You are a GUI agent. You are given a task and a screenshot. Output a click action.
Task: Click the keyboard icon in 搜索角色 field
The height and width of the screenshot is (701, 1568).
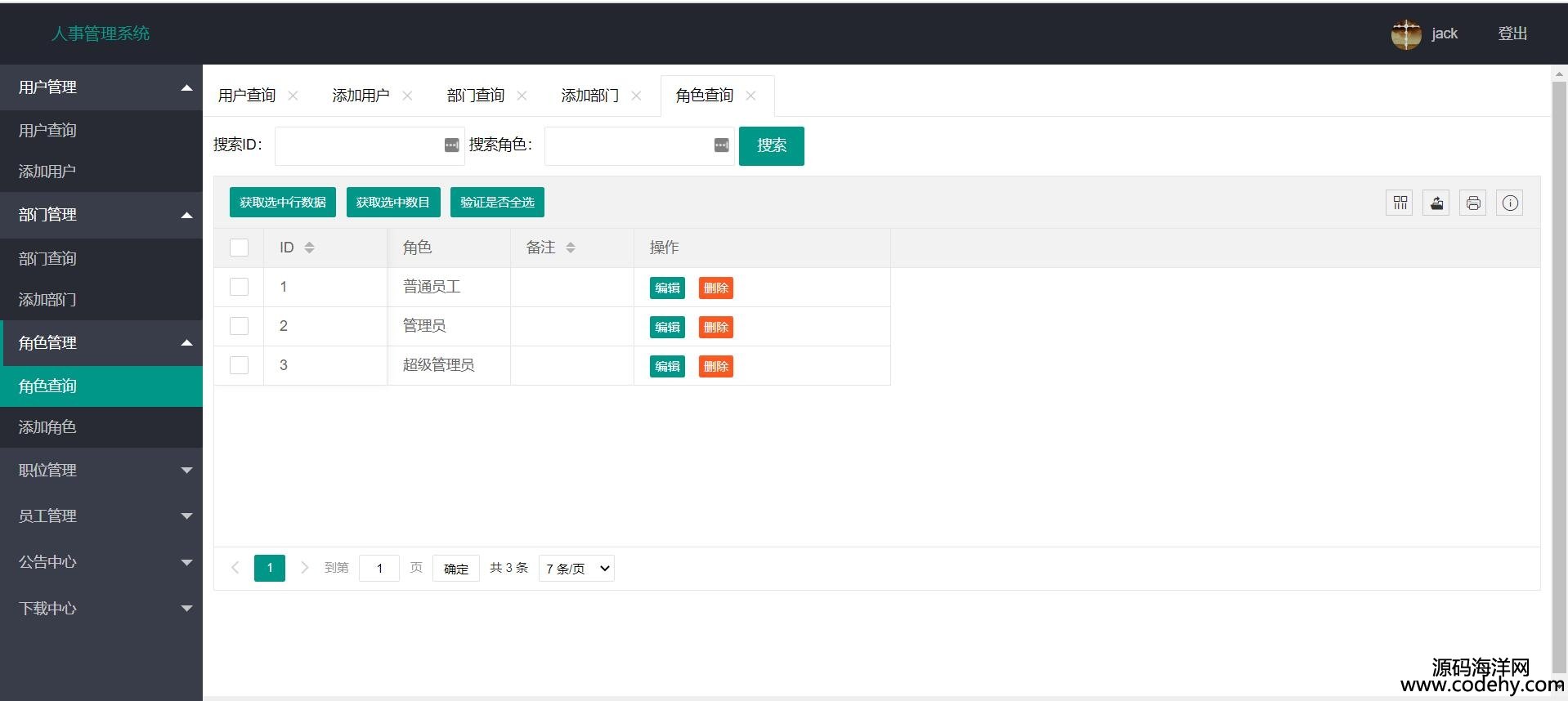click(x=721, y=145)
